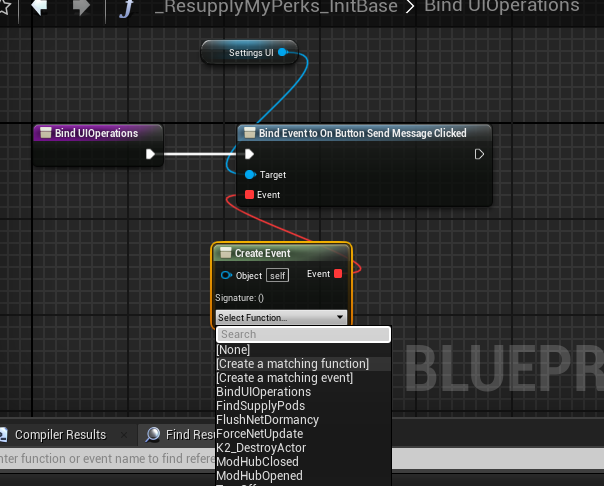The height and width of the screenshot is (486, 604).
Task: Click the Settings UI output pin
Action: click(283, 52)
